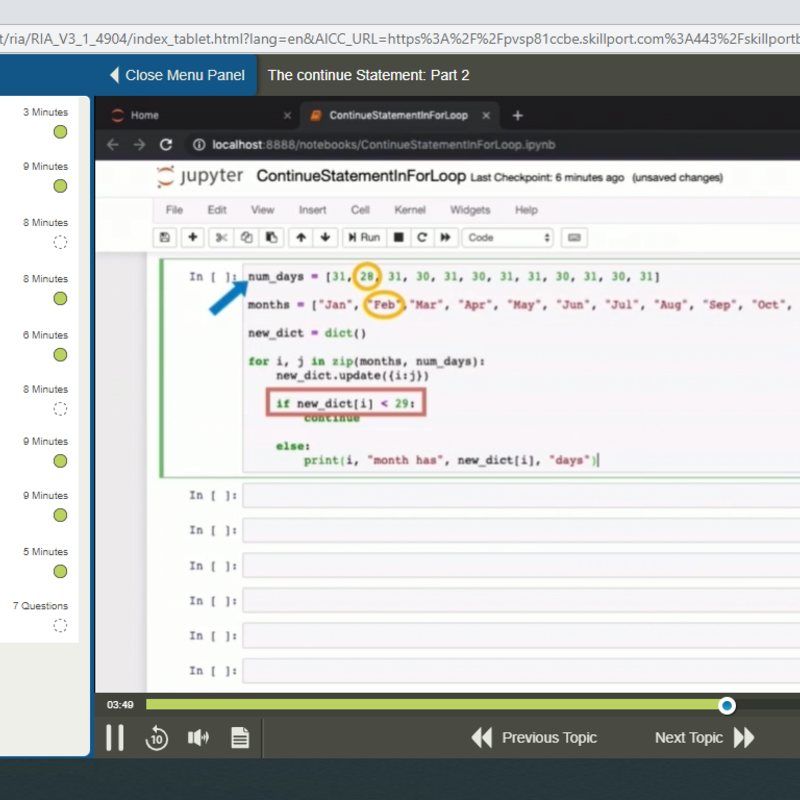Click the last empty input cell at bottom

(x=521, y=671)
